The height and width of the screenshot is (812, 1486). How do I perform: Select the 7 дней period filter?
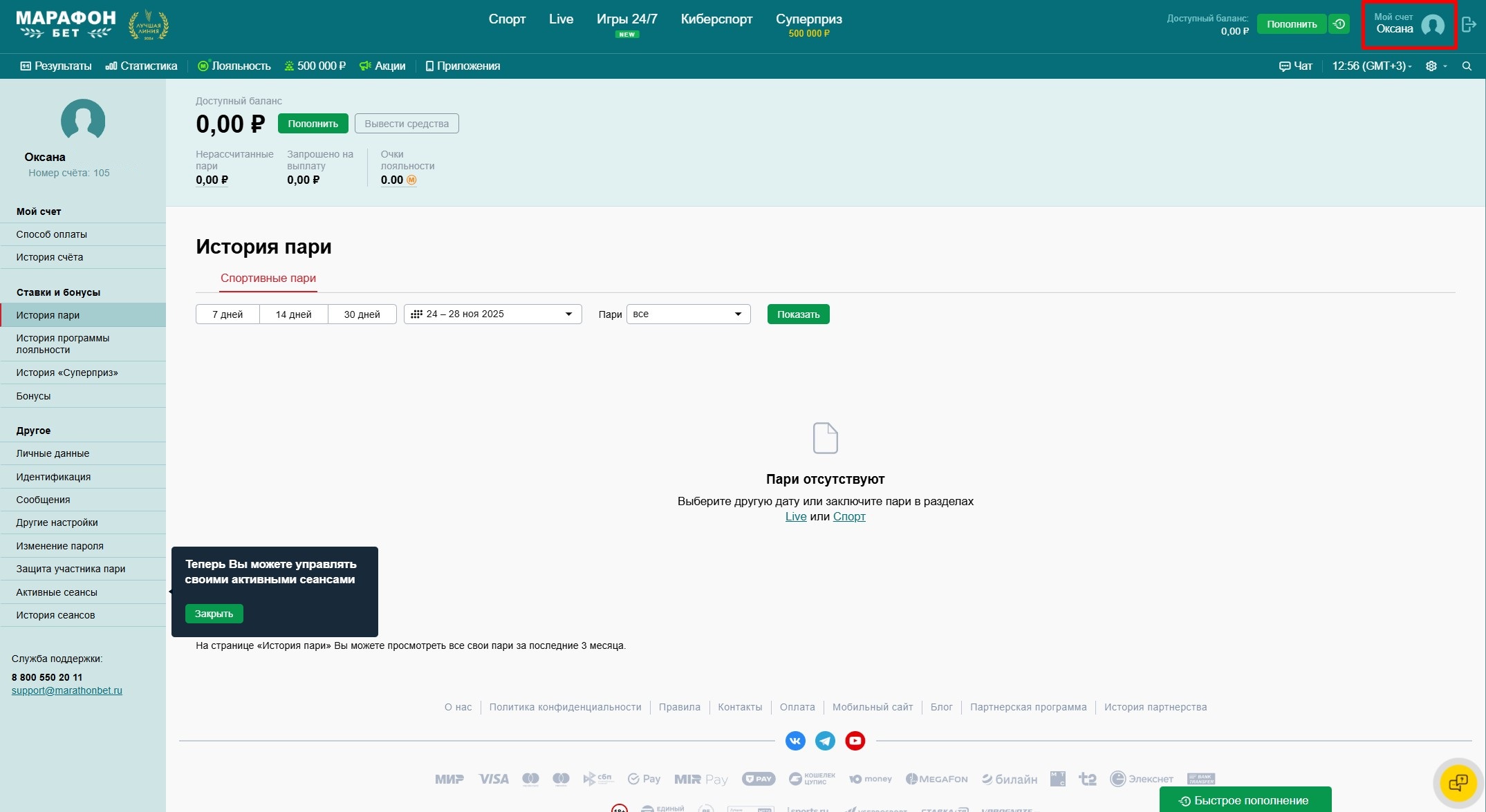click(227, 314)
